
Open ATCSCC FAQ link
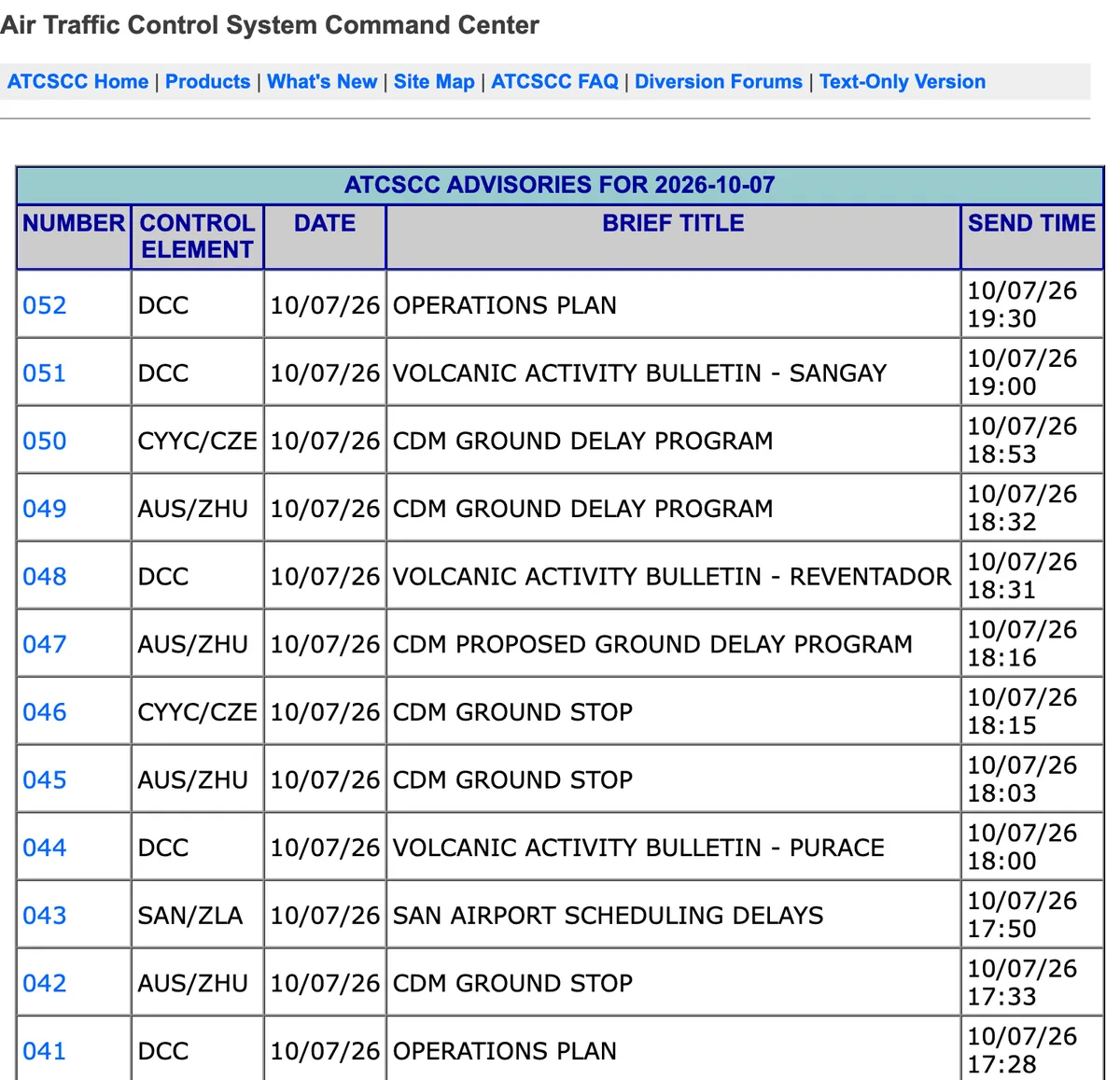click(x=554, y=81)
